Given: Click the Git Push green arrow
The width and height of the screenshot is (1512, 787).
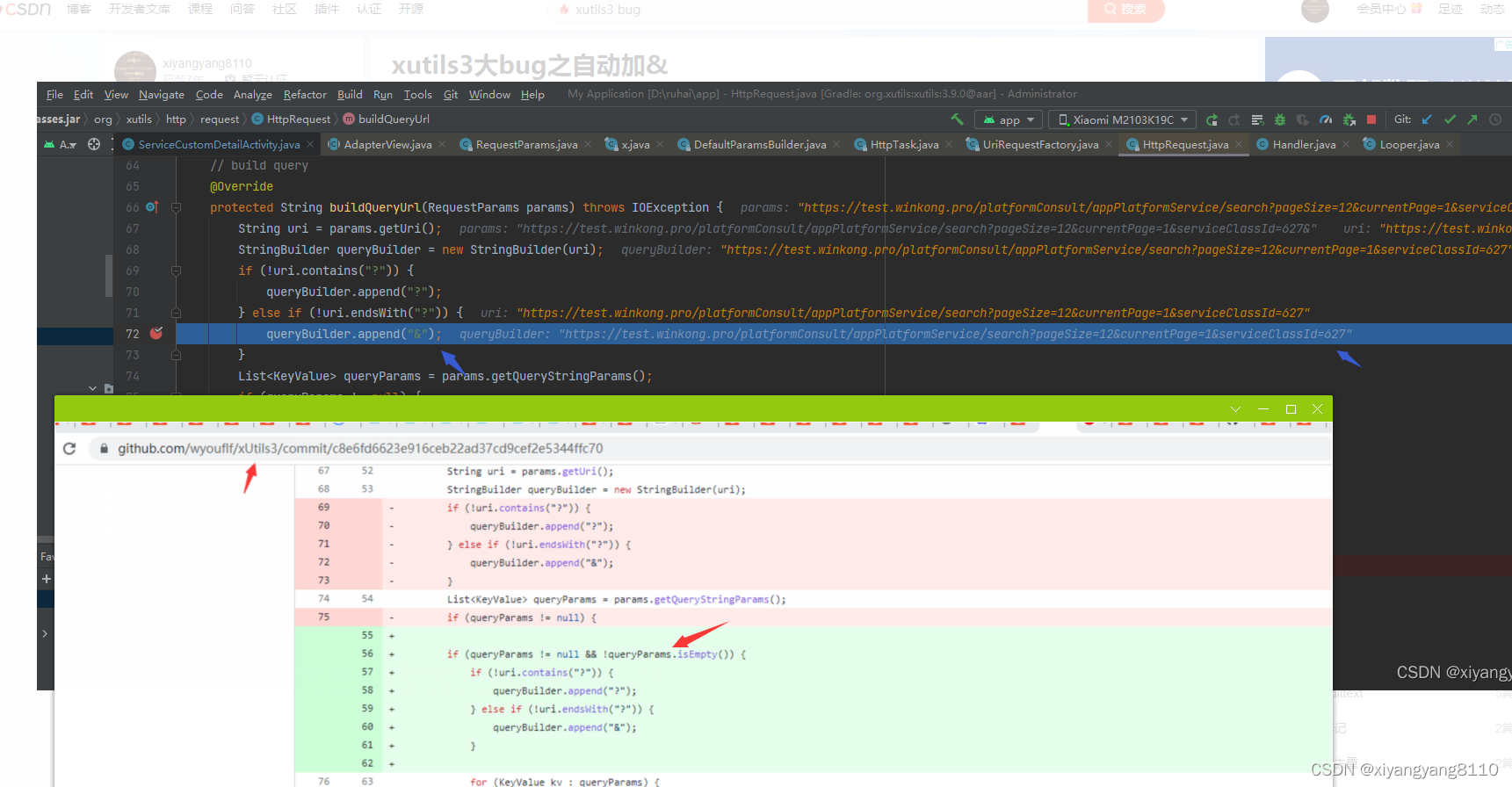Looking at the screenshot, I should click(1472, 119).
